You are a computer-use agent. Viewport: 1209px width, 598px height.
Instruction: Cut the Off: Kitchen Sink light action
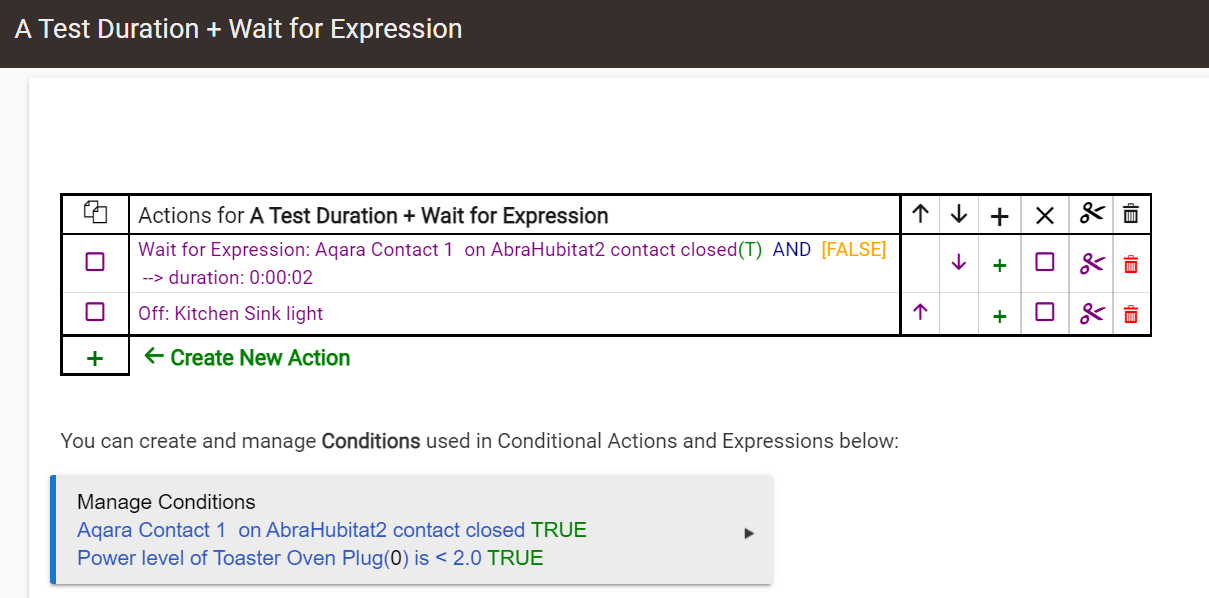click(1092, 314)
